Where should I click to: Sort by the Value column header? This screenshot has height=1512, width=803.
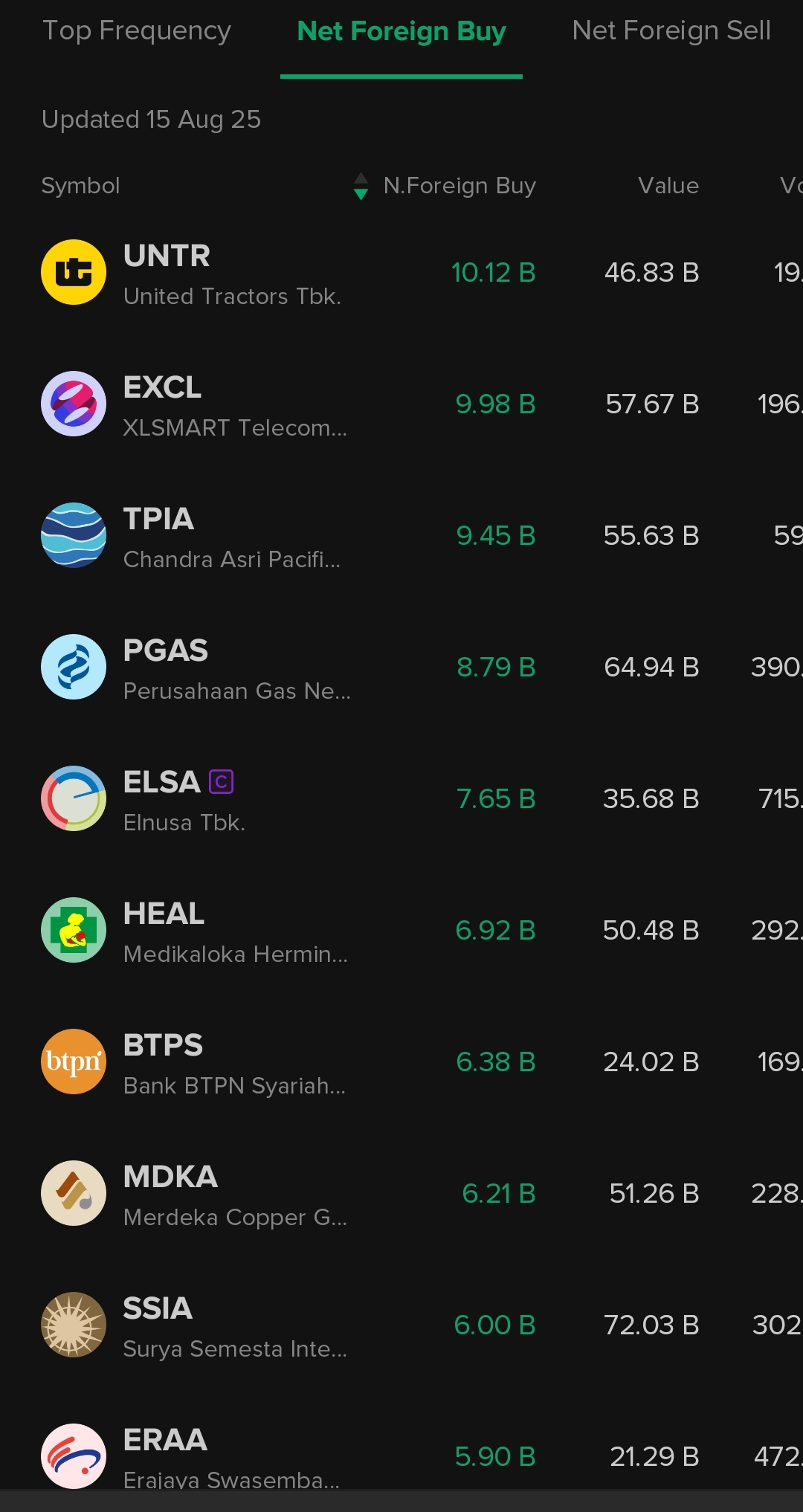click(668, 186)
